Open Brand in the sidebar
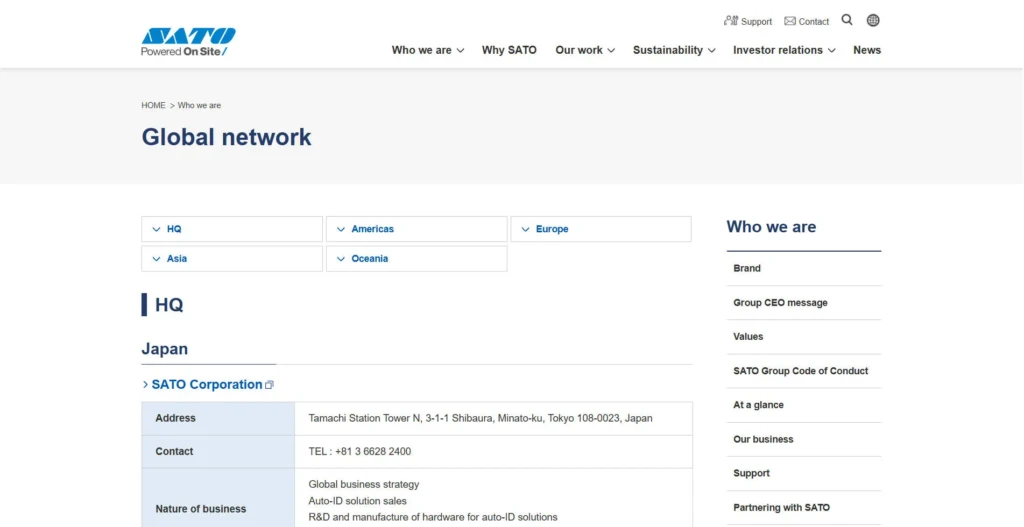The width and height of the screenshot is (1024, 527). (804, 268)
